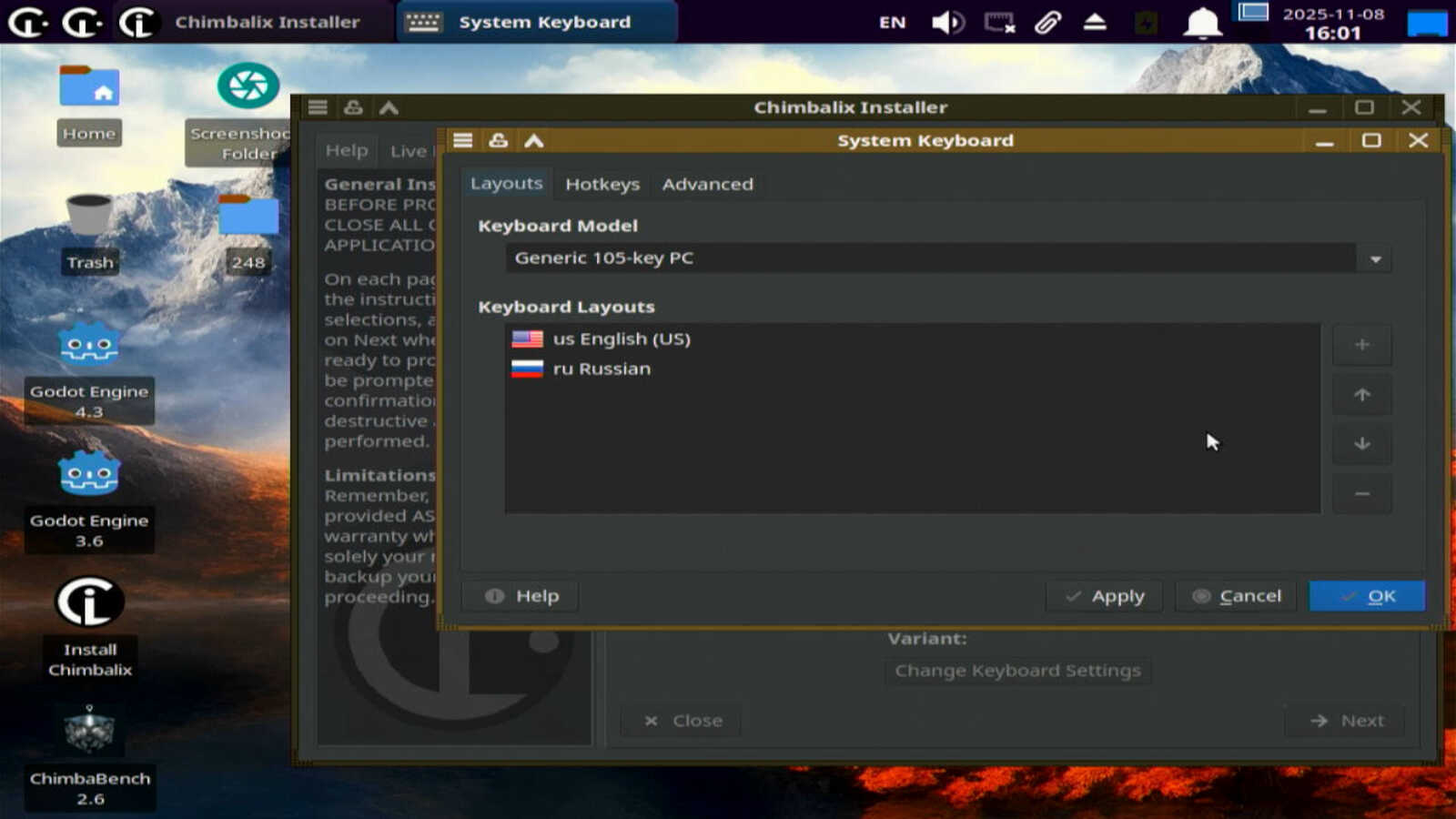
Task: Click the volume speaker icon in panel
Action: [947, 22]
